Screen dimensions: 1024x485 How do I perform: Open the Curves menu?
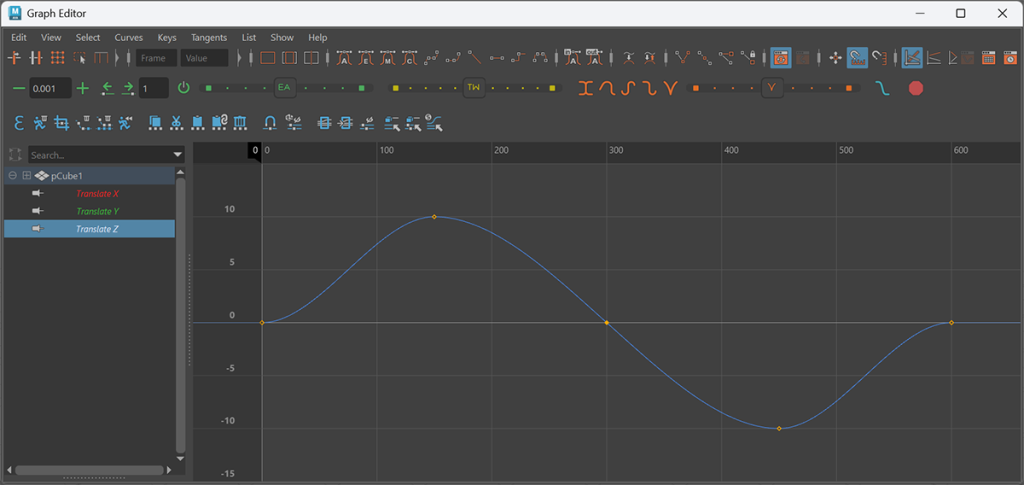128,37
